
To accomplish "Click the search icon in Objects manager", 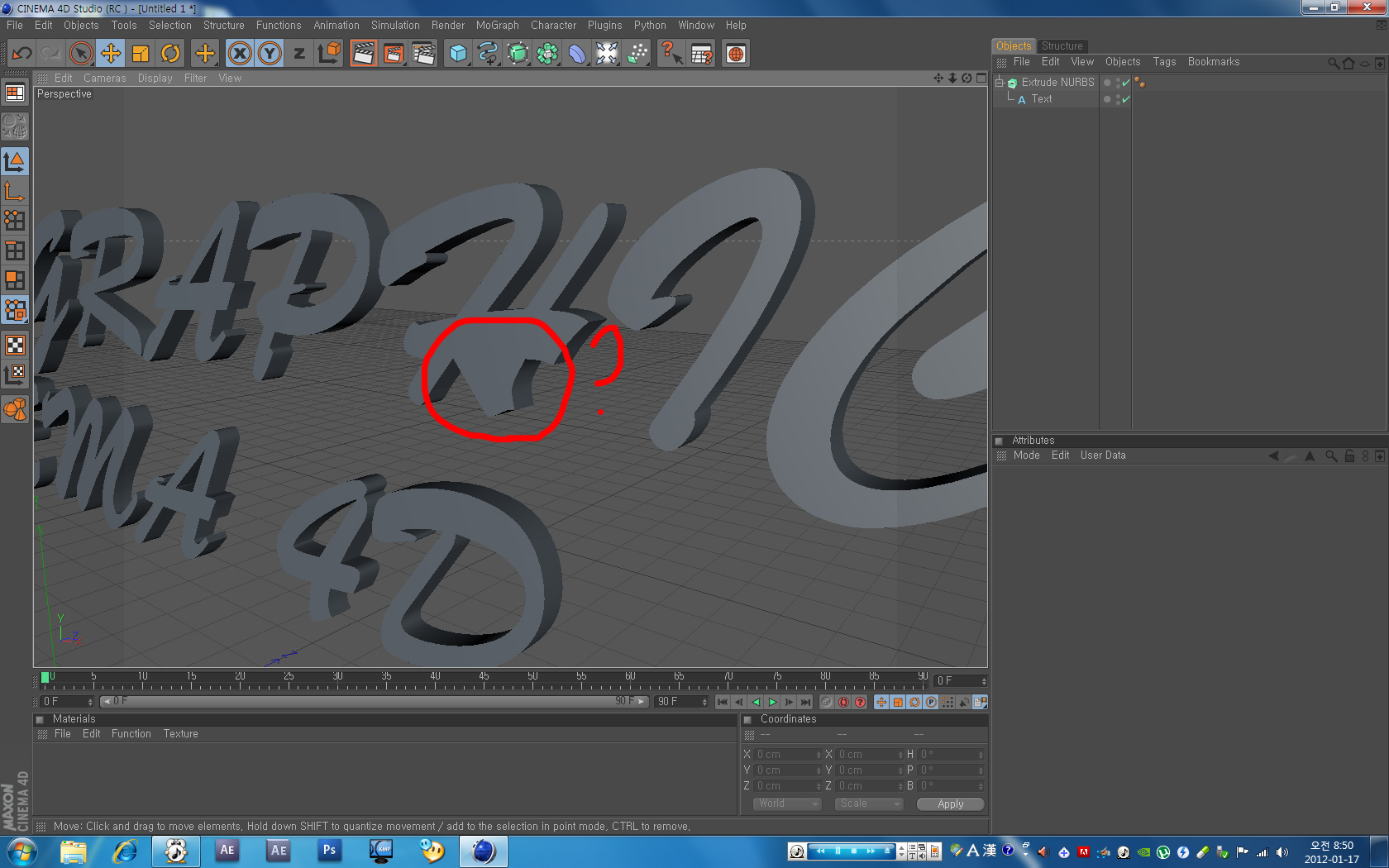I will 1333,63.
